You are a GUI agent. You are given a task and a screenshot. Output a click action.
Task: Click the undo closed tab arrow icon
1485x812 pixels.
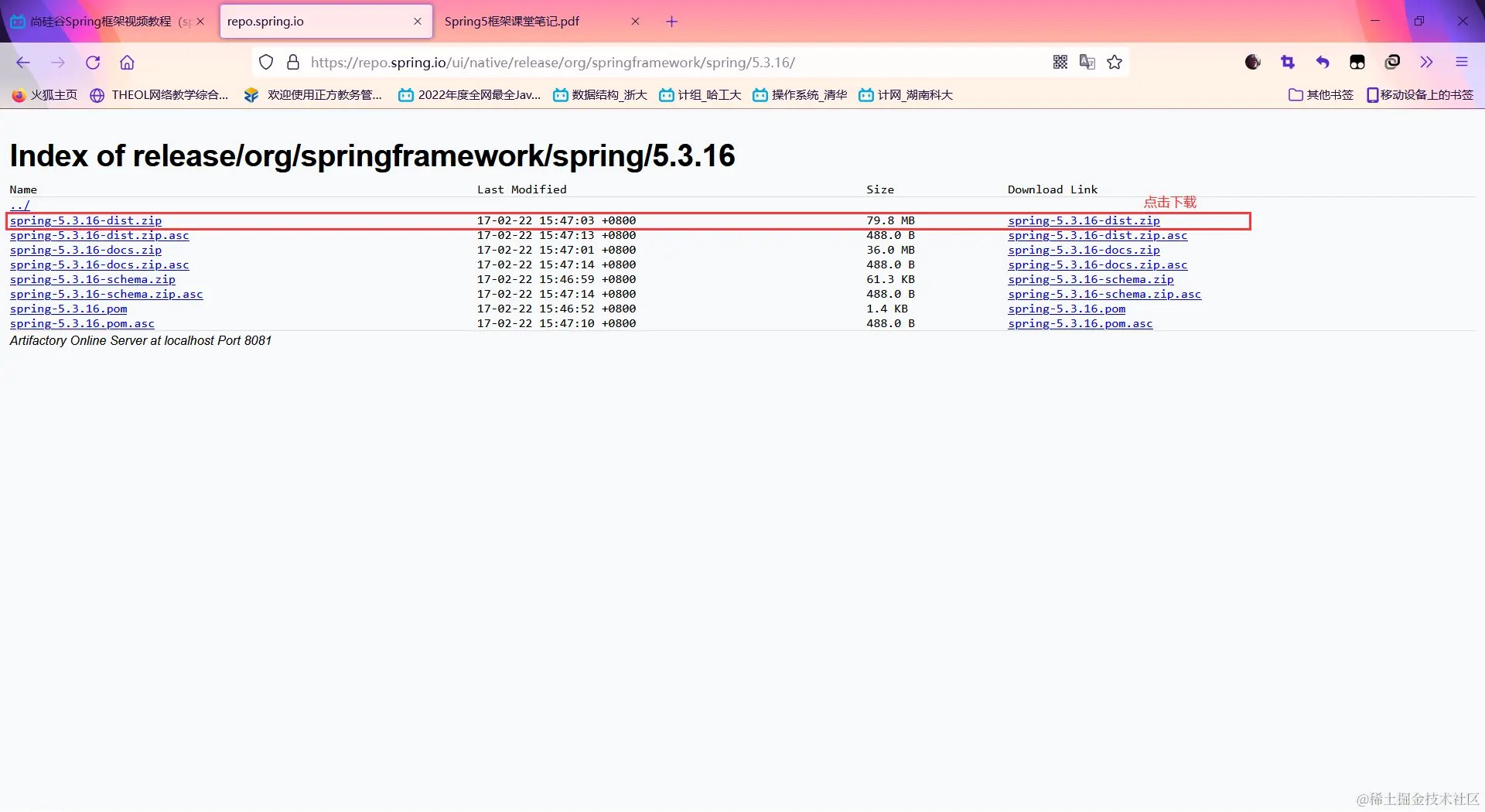click(1323, 63)
